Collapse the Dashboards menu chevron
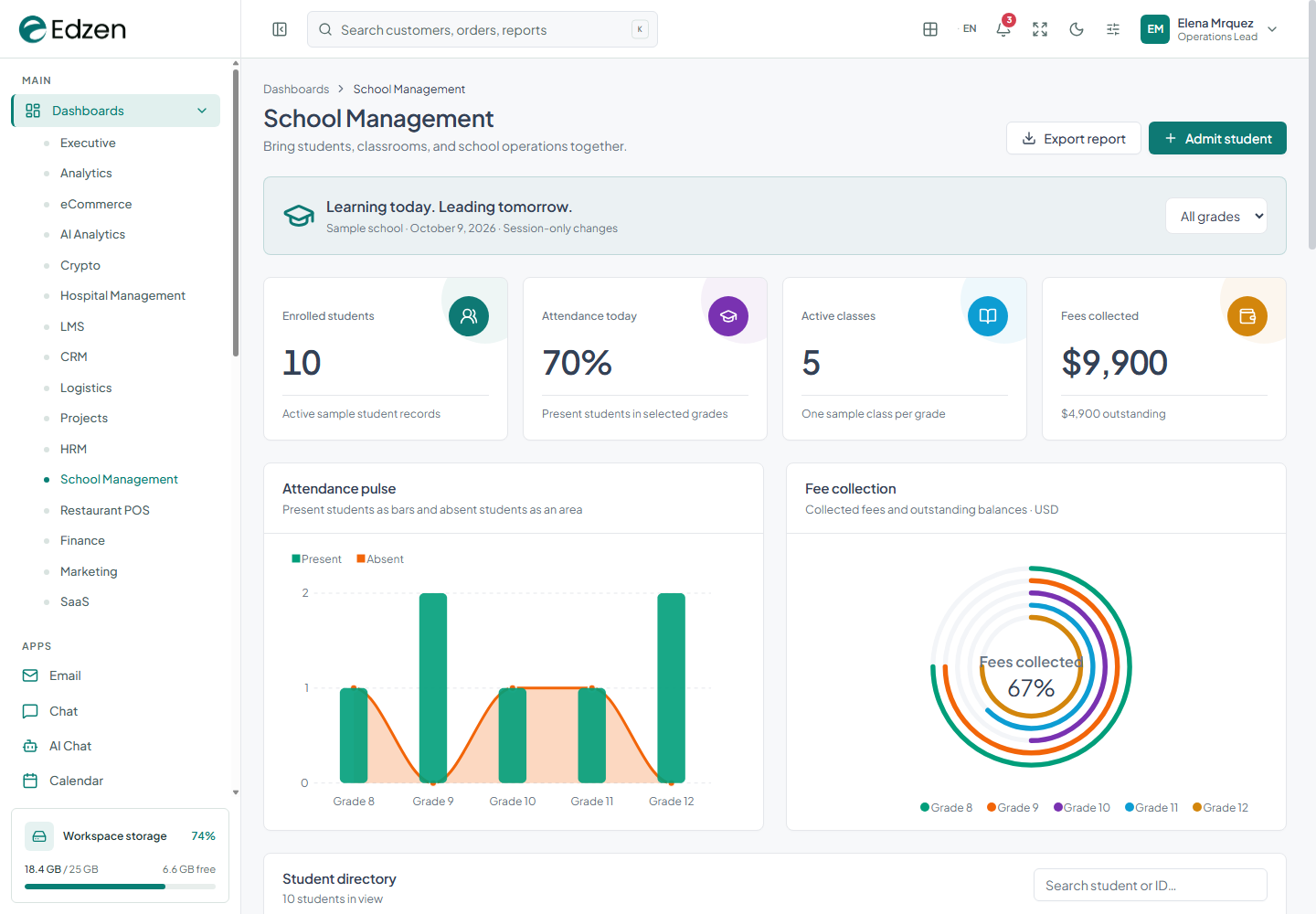This screenshot has height=914, width=1316. 202,111
